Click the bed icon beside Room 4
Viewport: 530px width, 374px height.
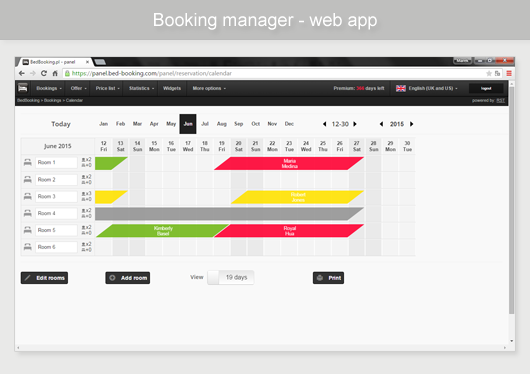pyautogui.click(x=28, y=213)
